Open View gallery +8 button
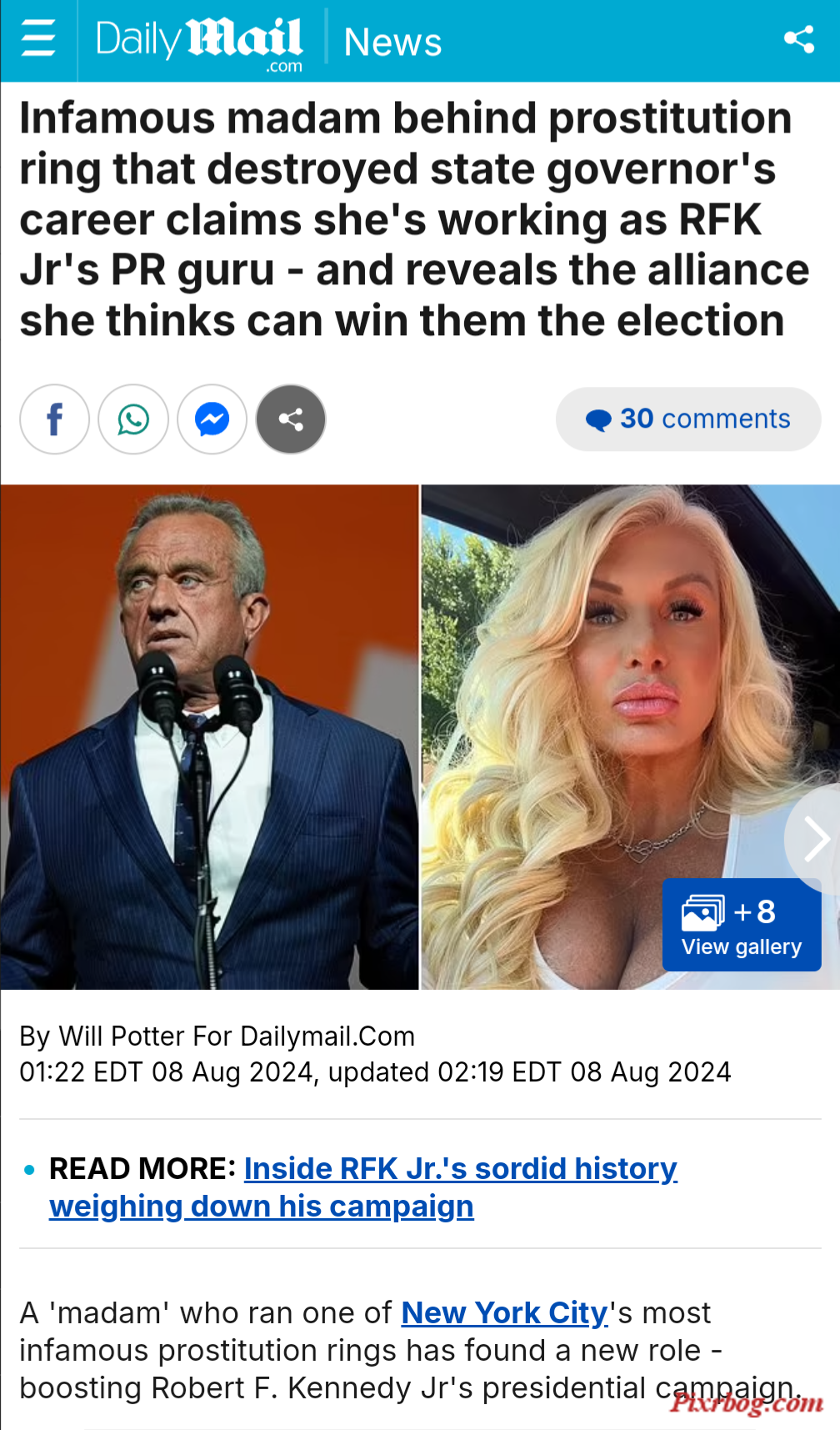This screenshot has width=840, height=1430. click(x=742, y=925)
